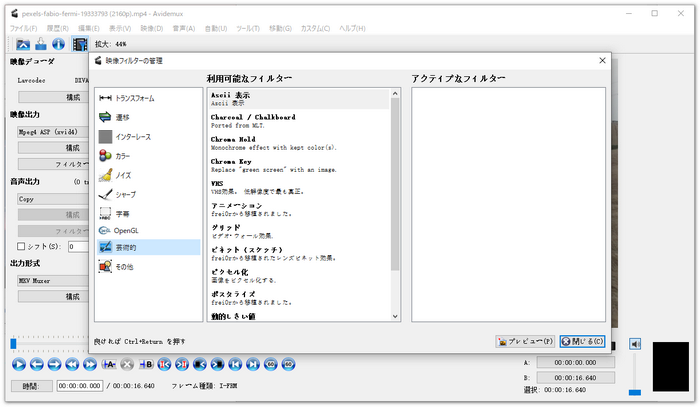Click the 閉じる button in filter dialog

(x=581, y=341)
